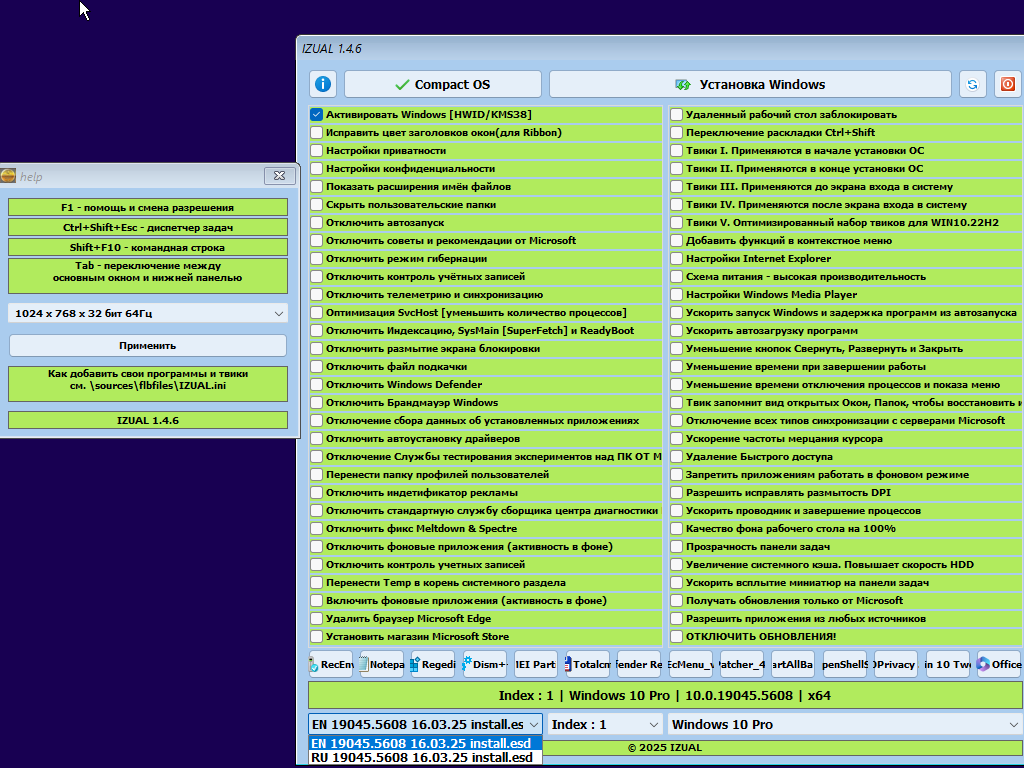Check Показать расширения имён файлов
1024x768 pixels.
coord(317,187)
